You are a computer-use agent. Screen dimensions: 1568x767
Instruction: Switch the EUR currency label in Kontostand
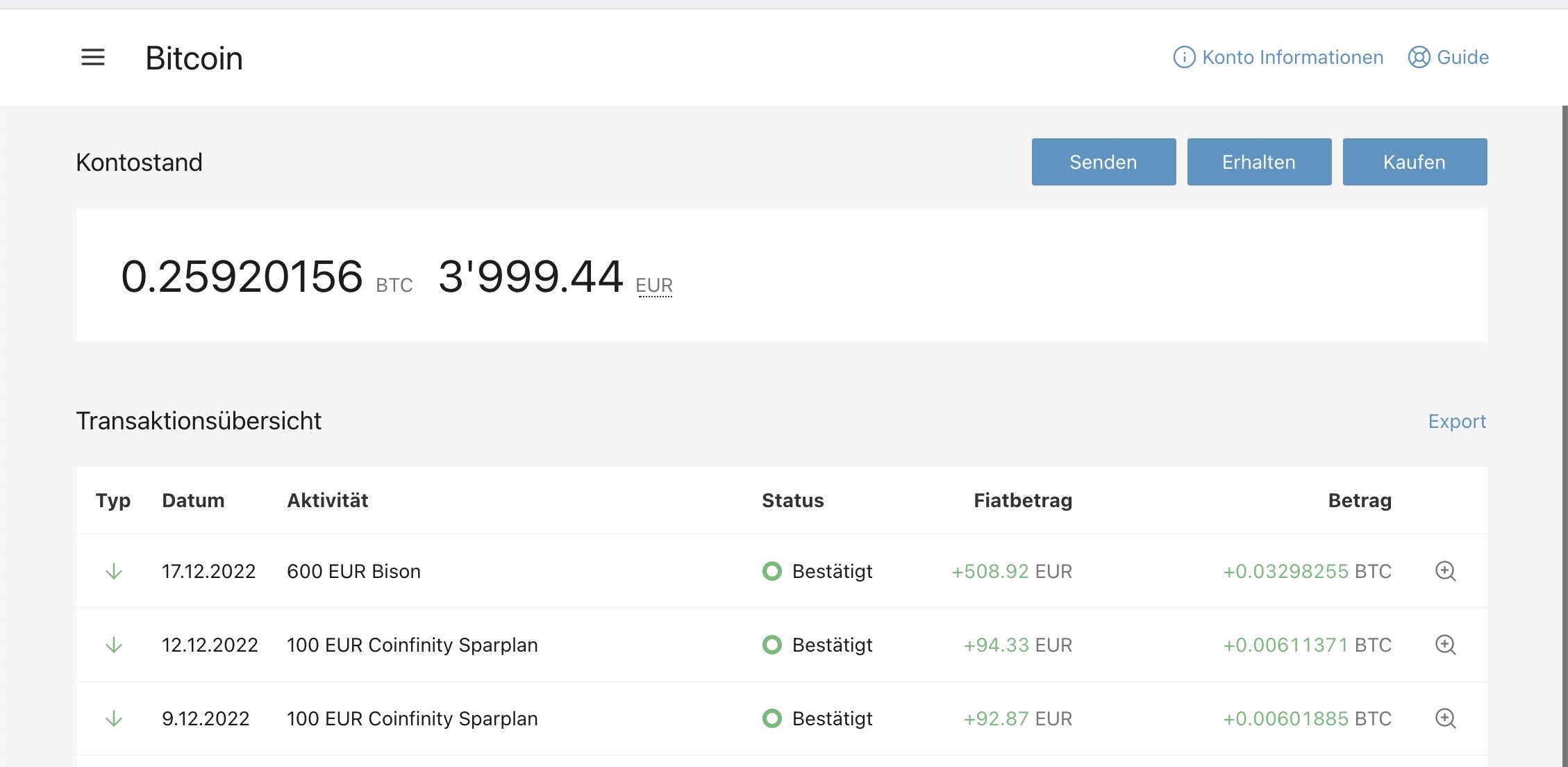pyautogui.click(x=653, y=286)
